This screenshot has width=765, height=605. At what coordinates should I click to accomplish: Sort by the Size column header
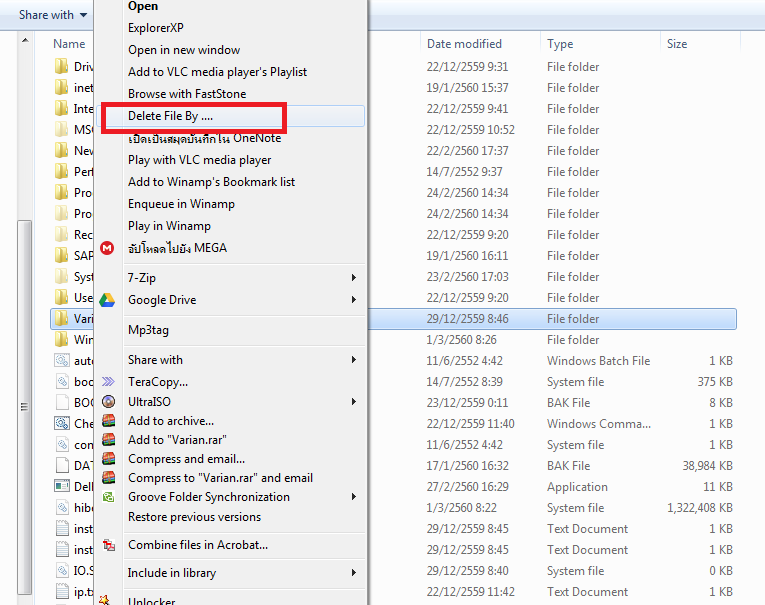point(677,44)
